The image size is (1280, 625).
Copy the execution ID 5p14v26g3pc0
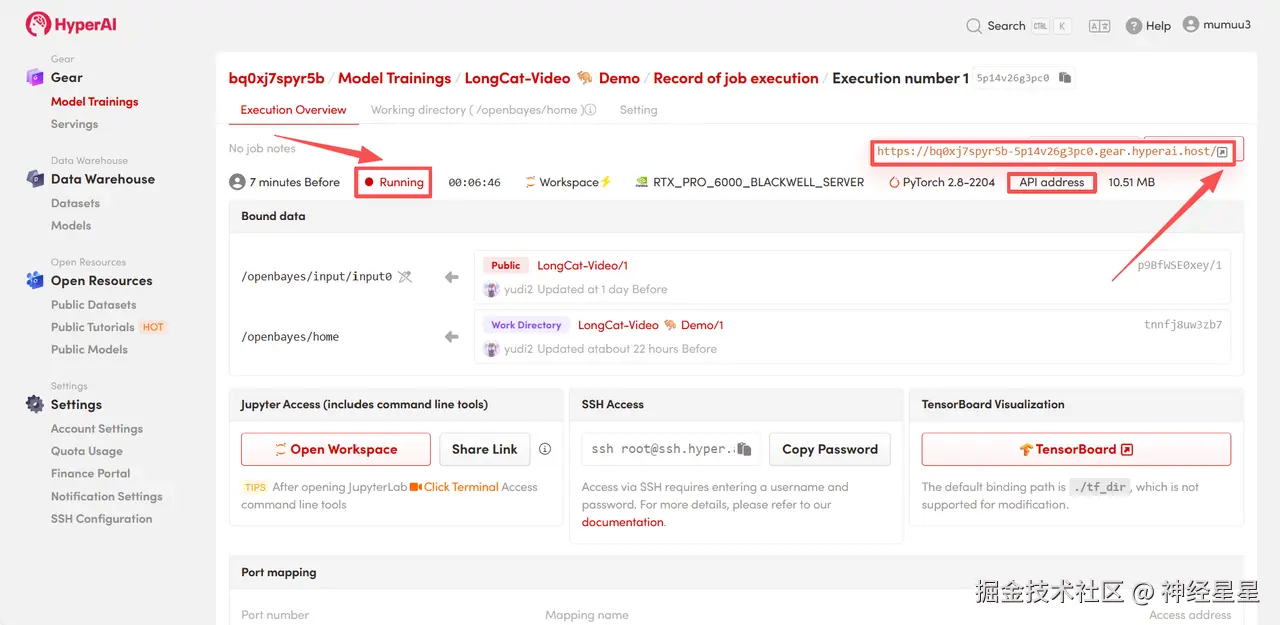[1065, 78]
